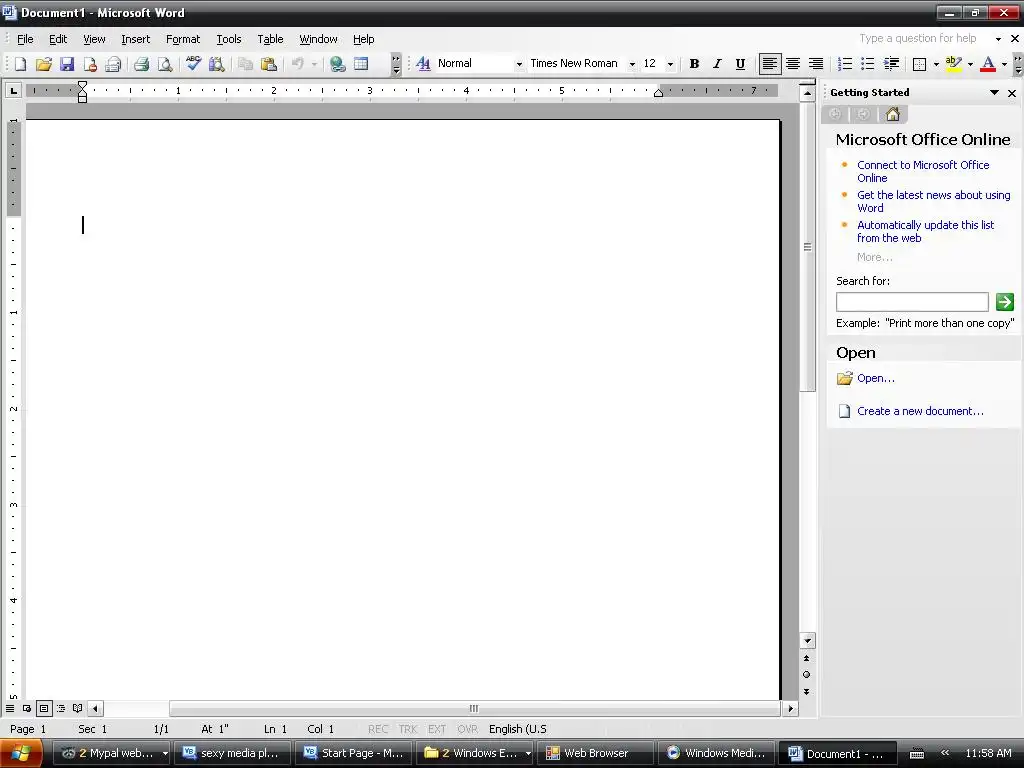Toggle Align Right paragraph alignment
This screenshot has height=768, width=1024.
(x=816, y=64)
